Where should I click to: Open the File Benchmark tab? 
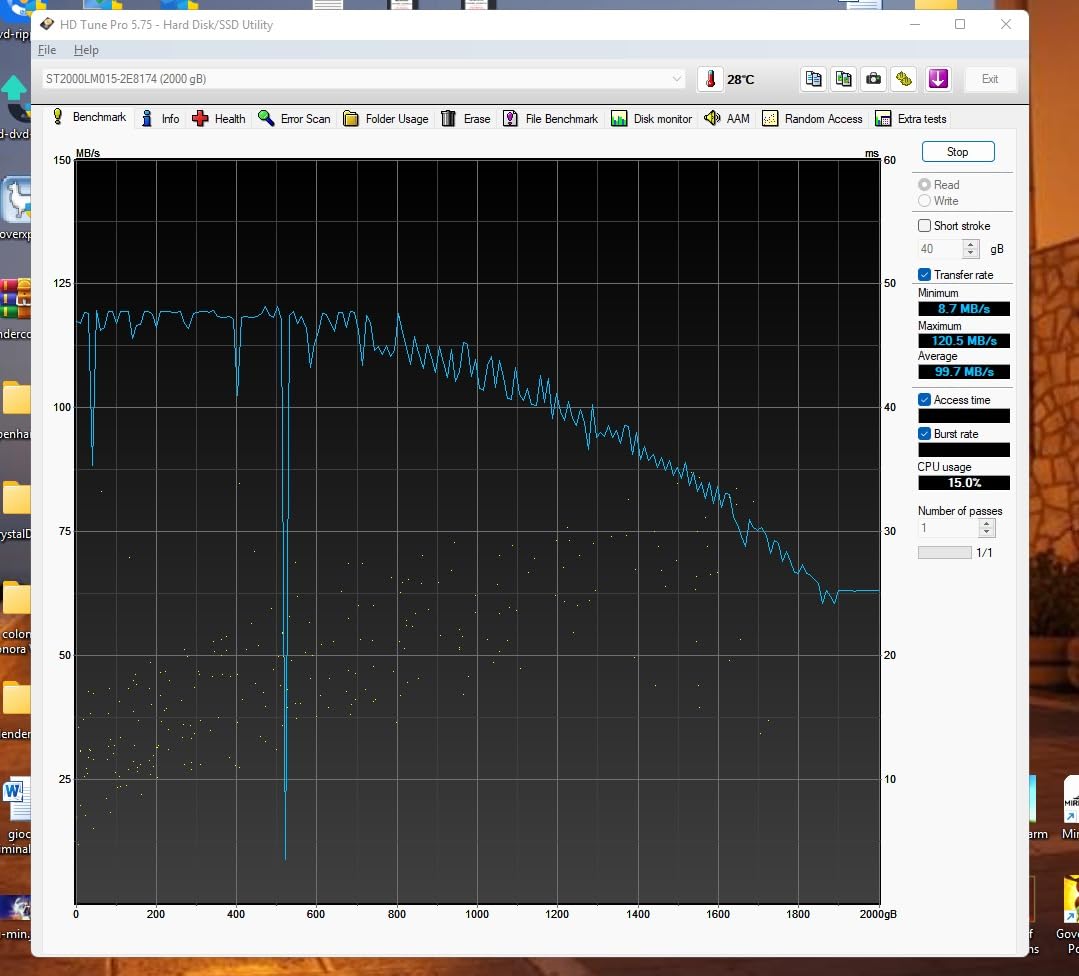tap(551, 118)
